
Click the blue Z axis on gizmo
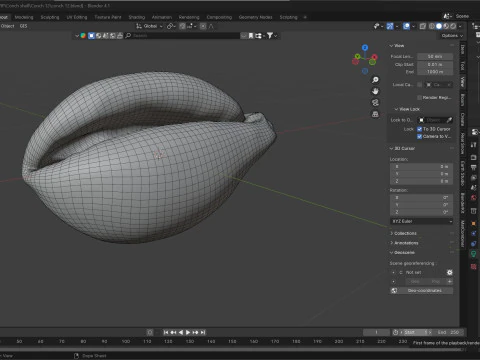365,48
